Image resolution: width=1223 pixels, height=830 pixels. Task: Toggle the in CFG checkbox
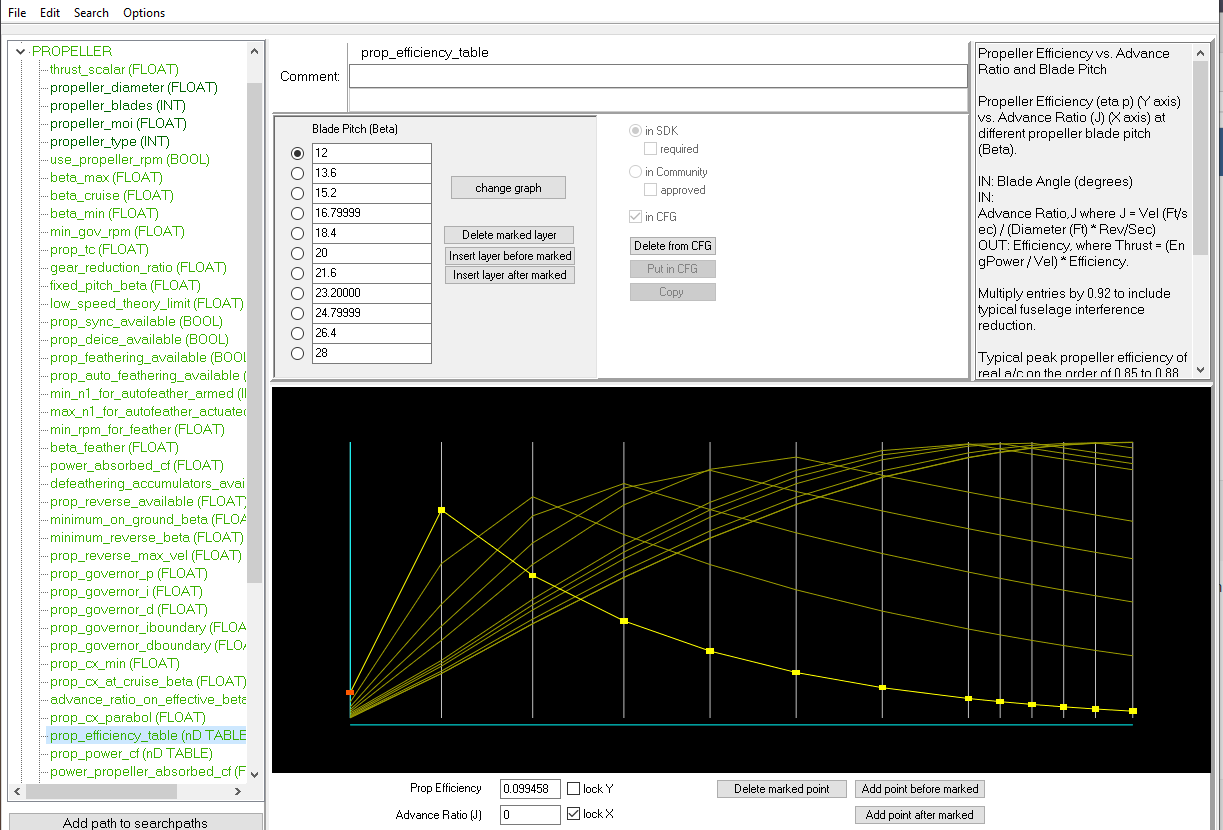point(635,217)
